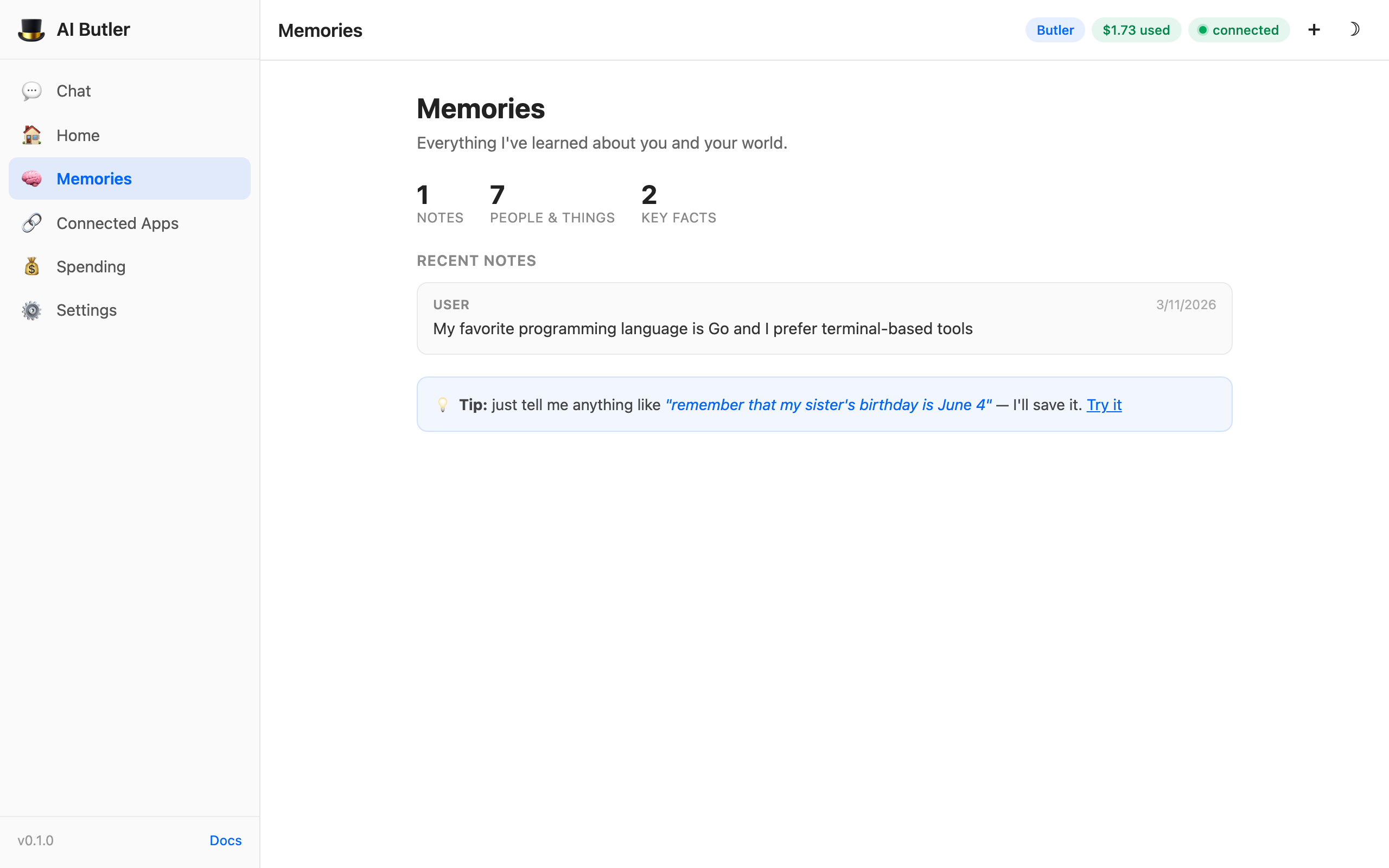Click the AI Butler top hat logo

tap(32, 29)
